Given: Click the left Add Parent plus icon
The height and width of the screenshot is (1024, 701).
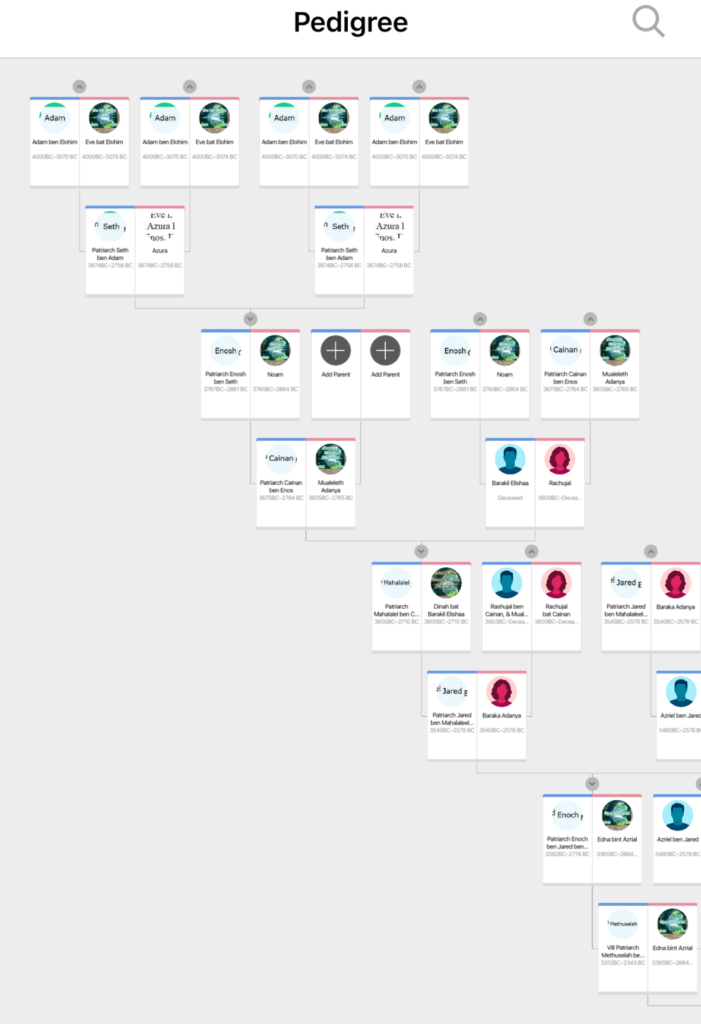Looking at the screenshot, I should click(x=335, y=350).
